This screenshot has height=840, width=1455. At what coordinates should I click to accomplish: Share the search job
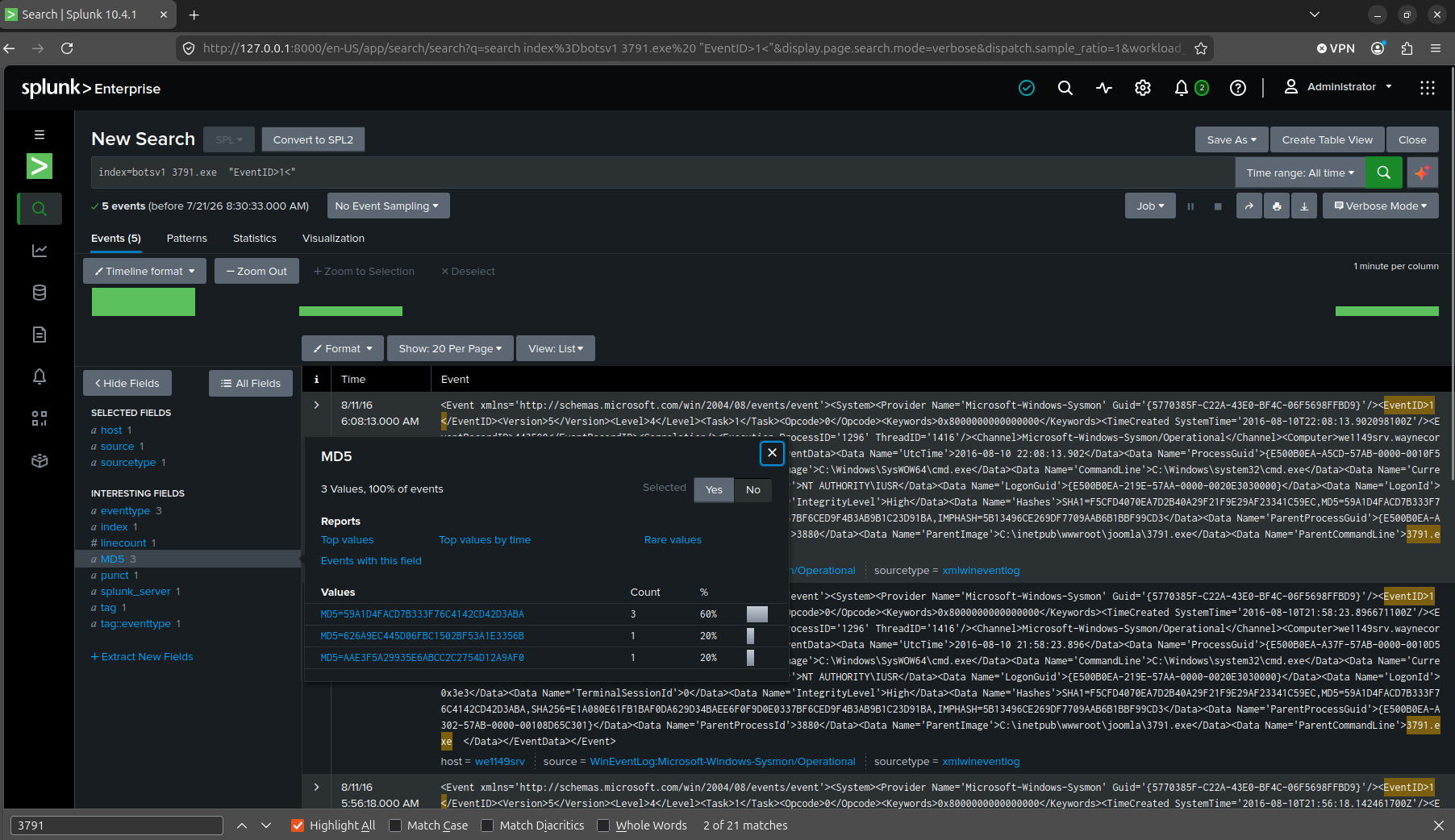pyautogui.click(x=1249, y=206)
